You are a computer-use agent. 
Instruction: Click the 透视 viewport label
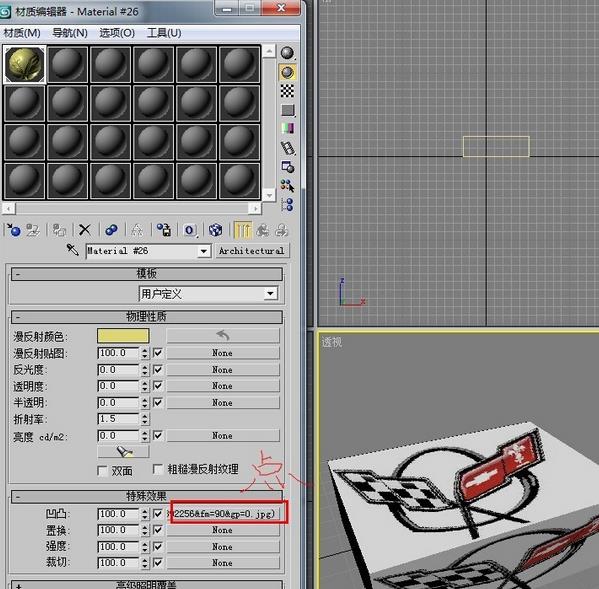click(x=331, y=341)
